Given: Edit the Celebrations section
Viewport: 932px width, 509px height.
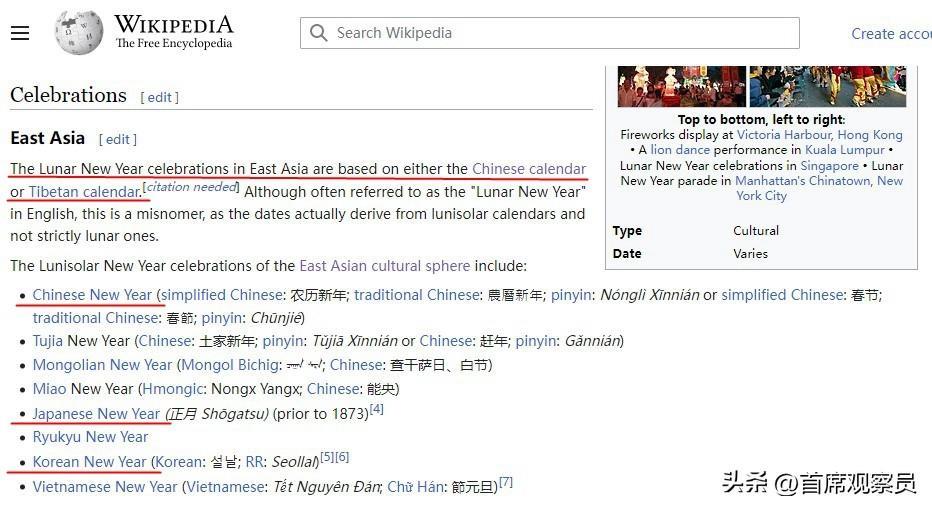Looking at the screenshot, I should tap(159, 98).
